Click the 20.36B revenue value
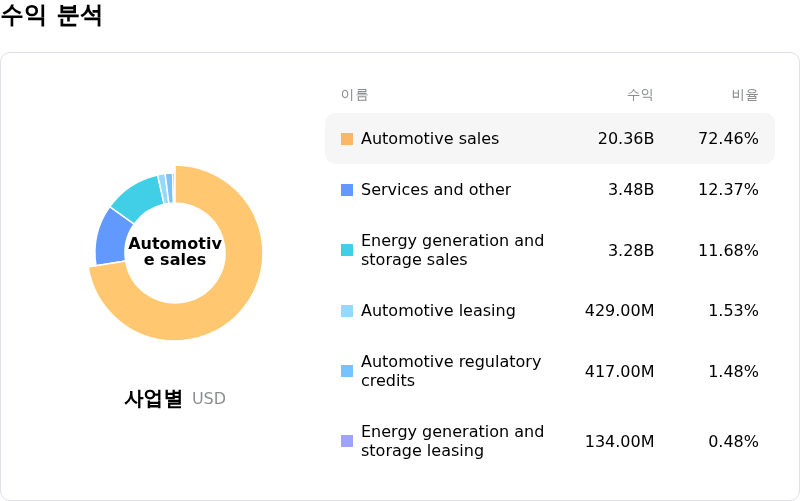This screenshot has height=501, width=800. [x=626, y=138]
